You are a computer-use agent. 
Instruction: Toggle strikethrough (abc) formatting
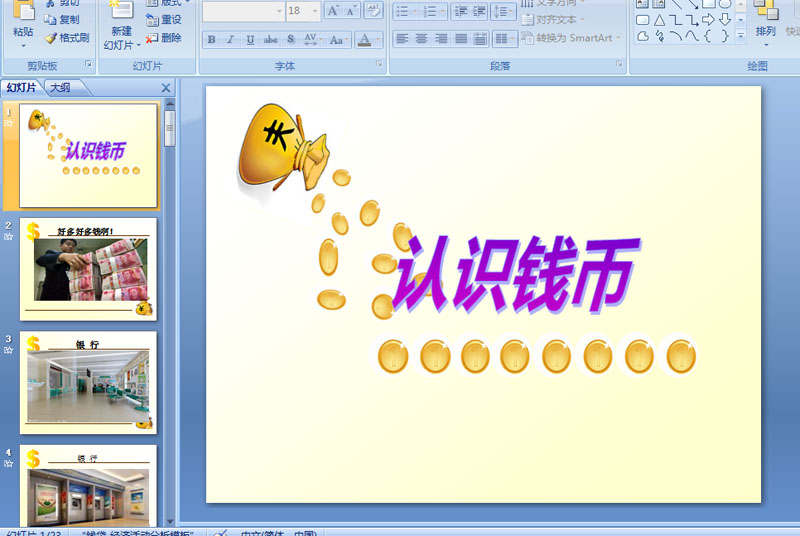click(270, 39)
